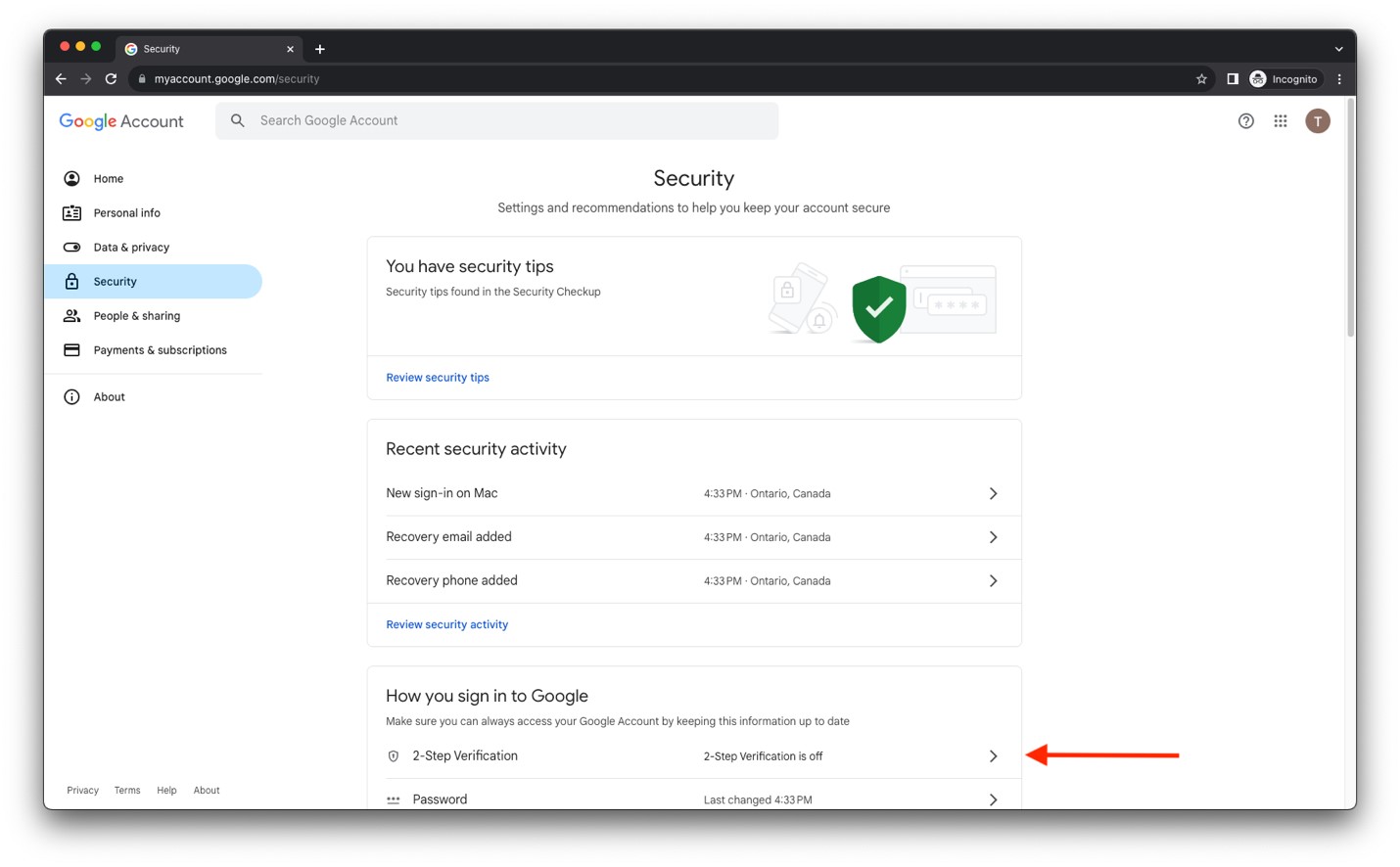Click the Password dots icon
Screen dimensions: 1400x867
pos(393,800)
